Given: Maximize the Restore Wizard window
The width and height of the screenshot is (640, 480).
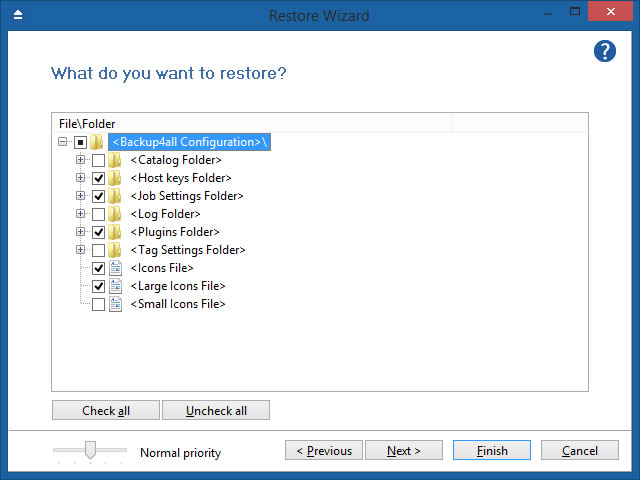Looking at the screenshot, I should (575, 11).
